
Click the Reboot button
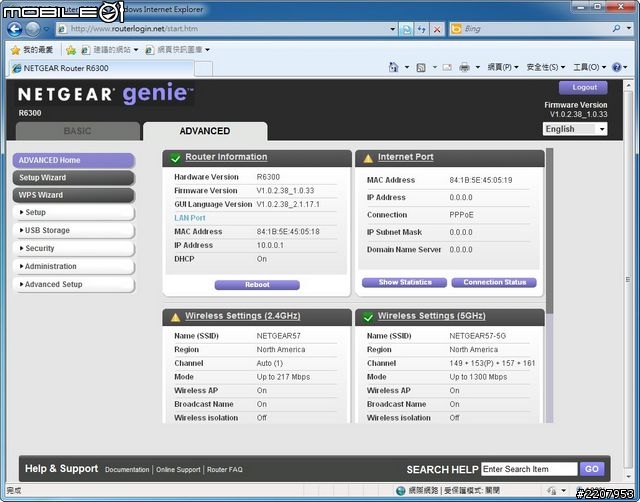(257, 284)
